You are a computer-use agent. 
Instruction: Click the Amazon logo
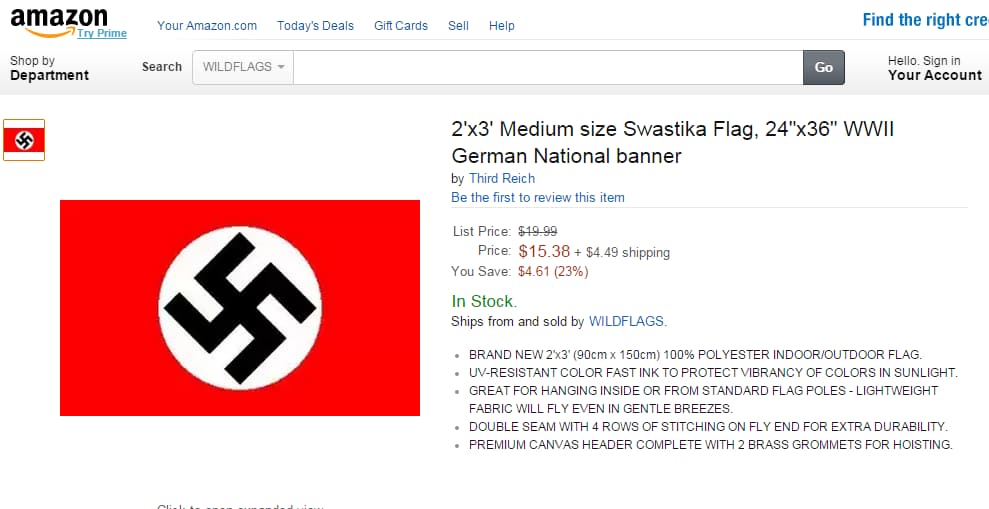(x=58, y=18)
